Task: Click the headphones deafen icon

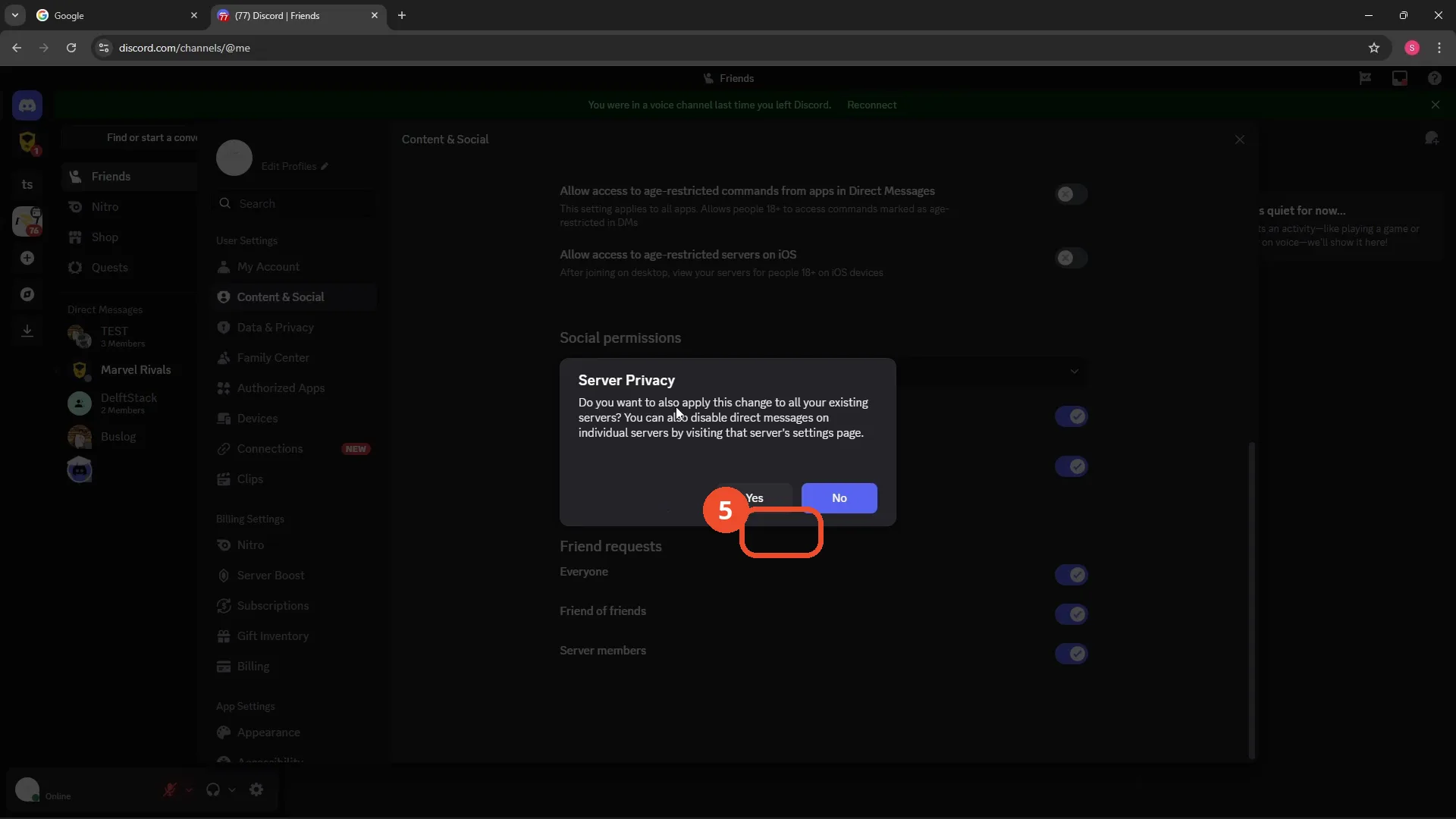Action: (x=213, y=789)
